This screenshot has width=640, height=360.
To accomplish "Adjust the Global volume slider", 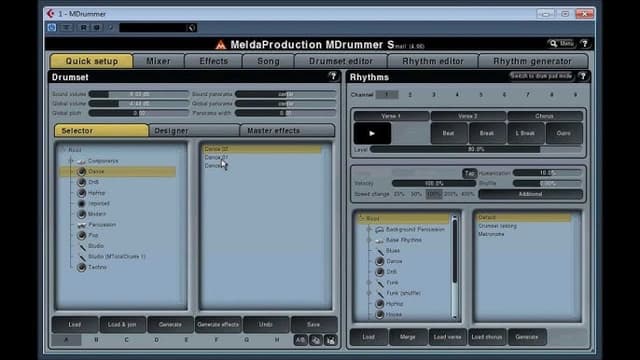I will [x=139, y=104].
